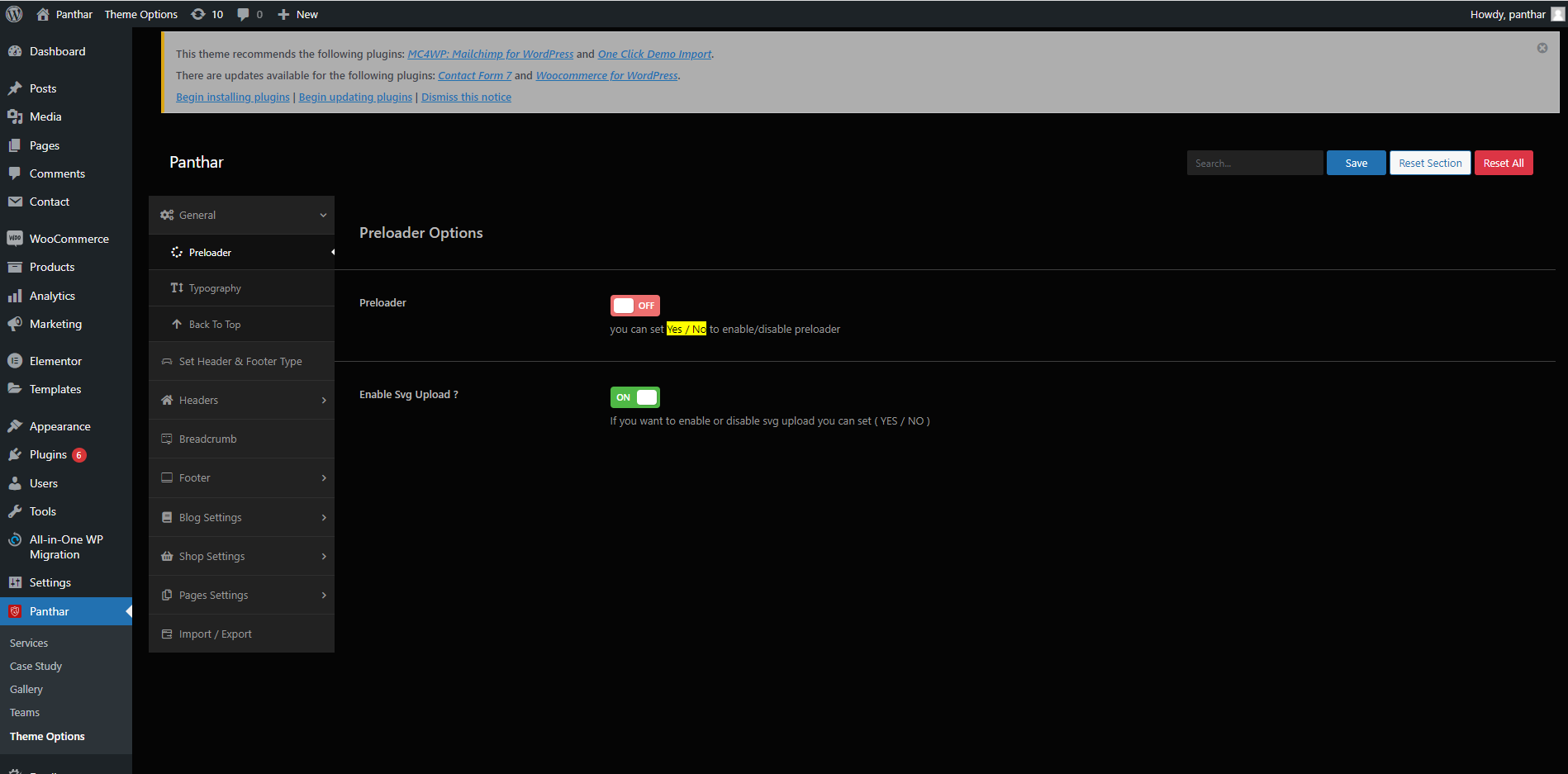Focus the theme options Search field
Image resolution: width=1568 pixels, height=774 pixels.
coord(1255,163)
